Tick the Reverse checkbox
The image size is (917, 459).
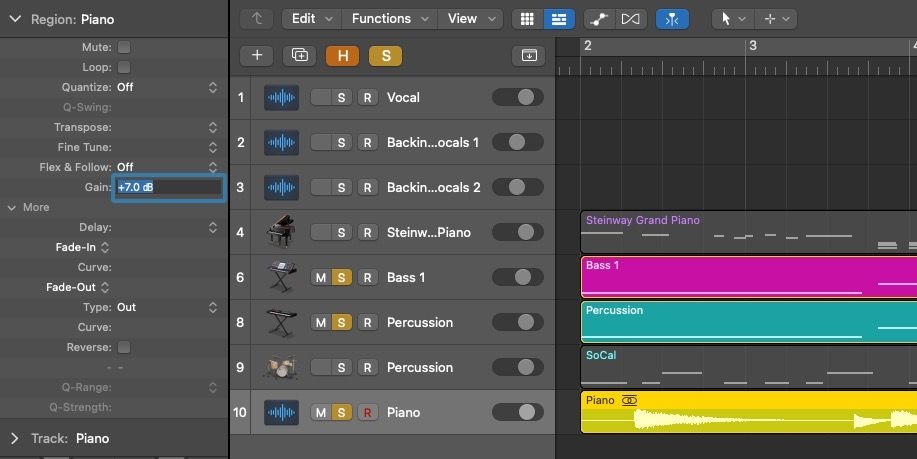124,347
